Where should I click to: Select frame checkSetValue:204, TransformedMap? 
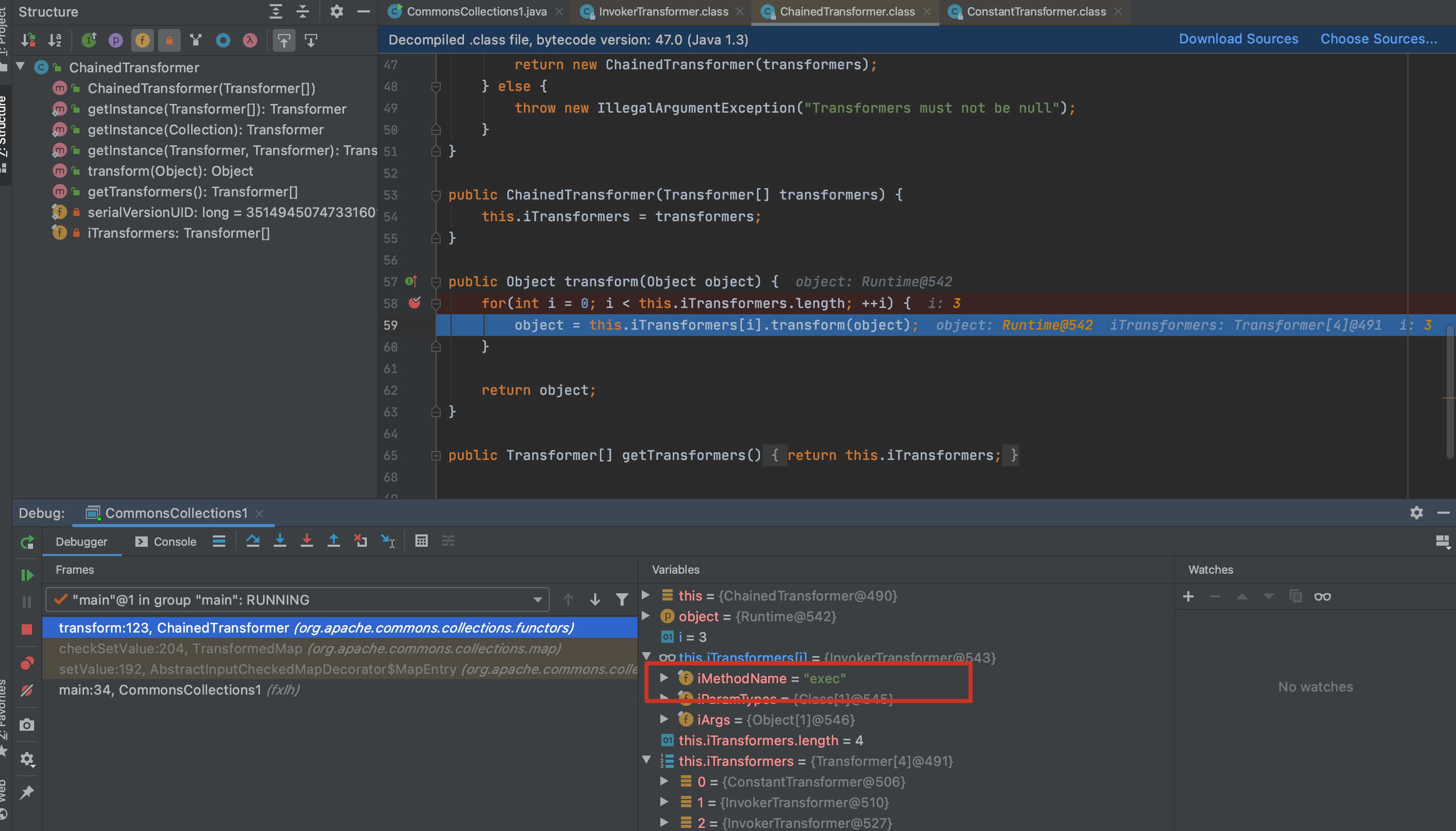(339, 649)
